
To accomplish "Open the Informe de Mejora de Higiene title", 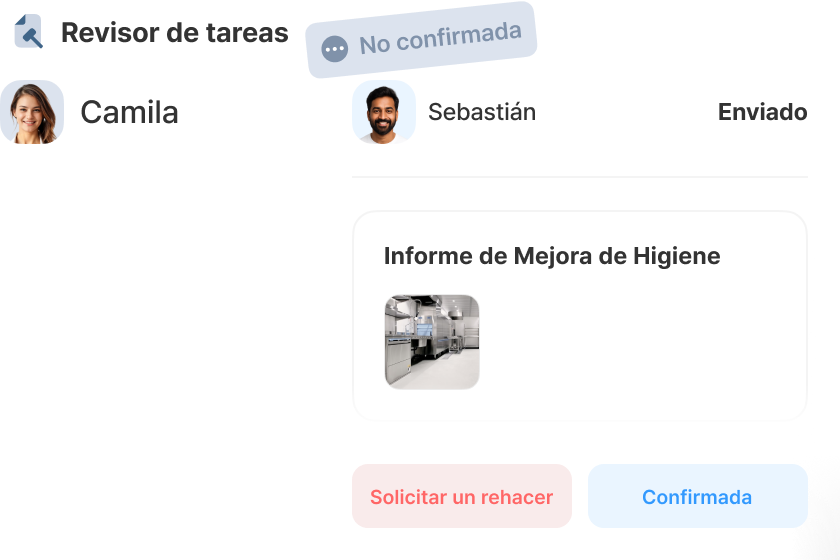I will tap(552, 256).
